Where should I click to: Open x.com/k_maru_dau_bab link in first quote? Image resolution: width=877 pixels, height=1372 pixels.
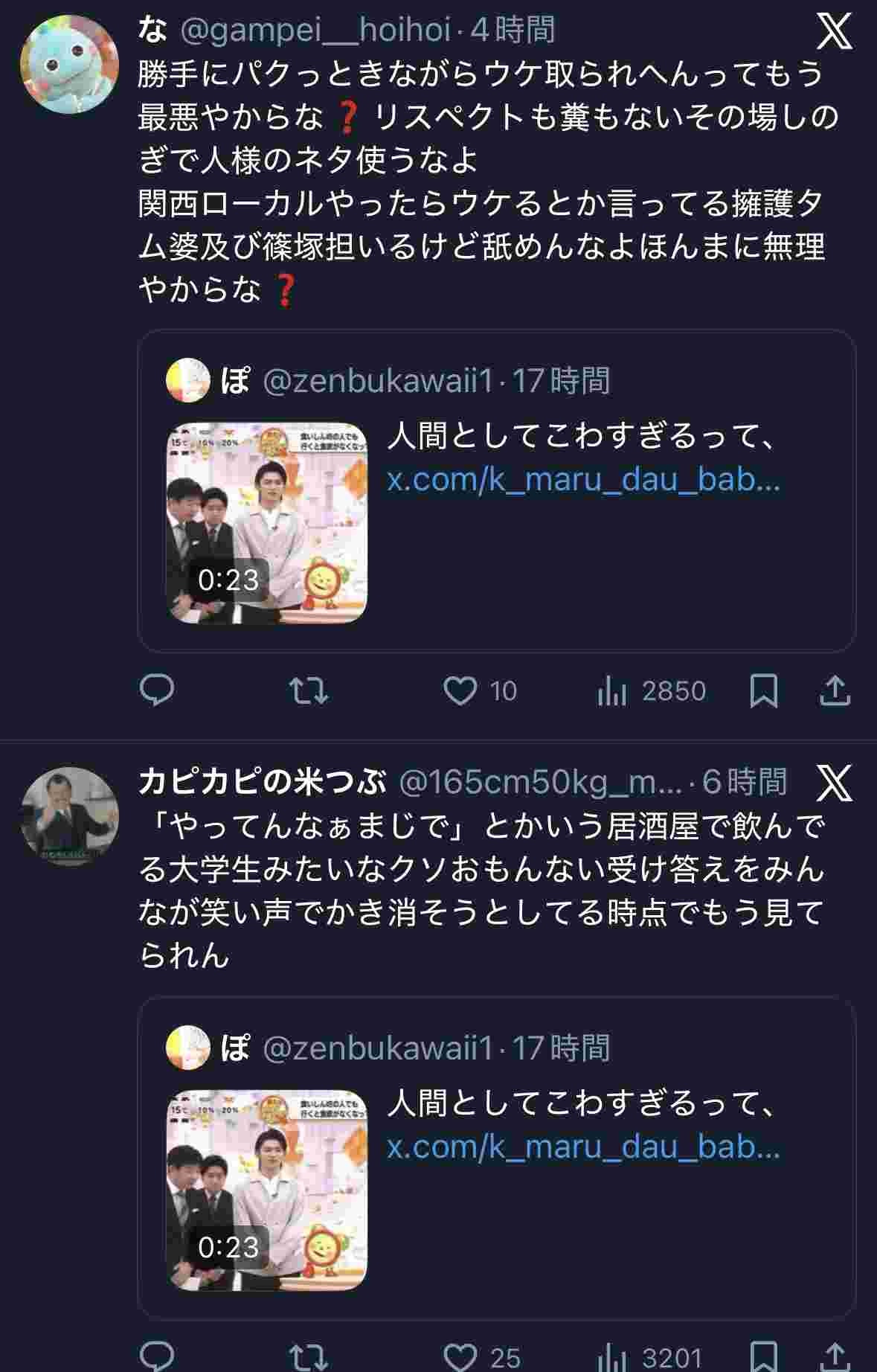pos(583,480)
